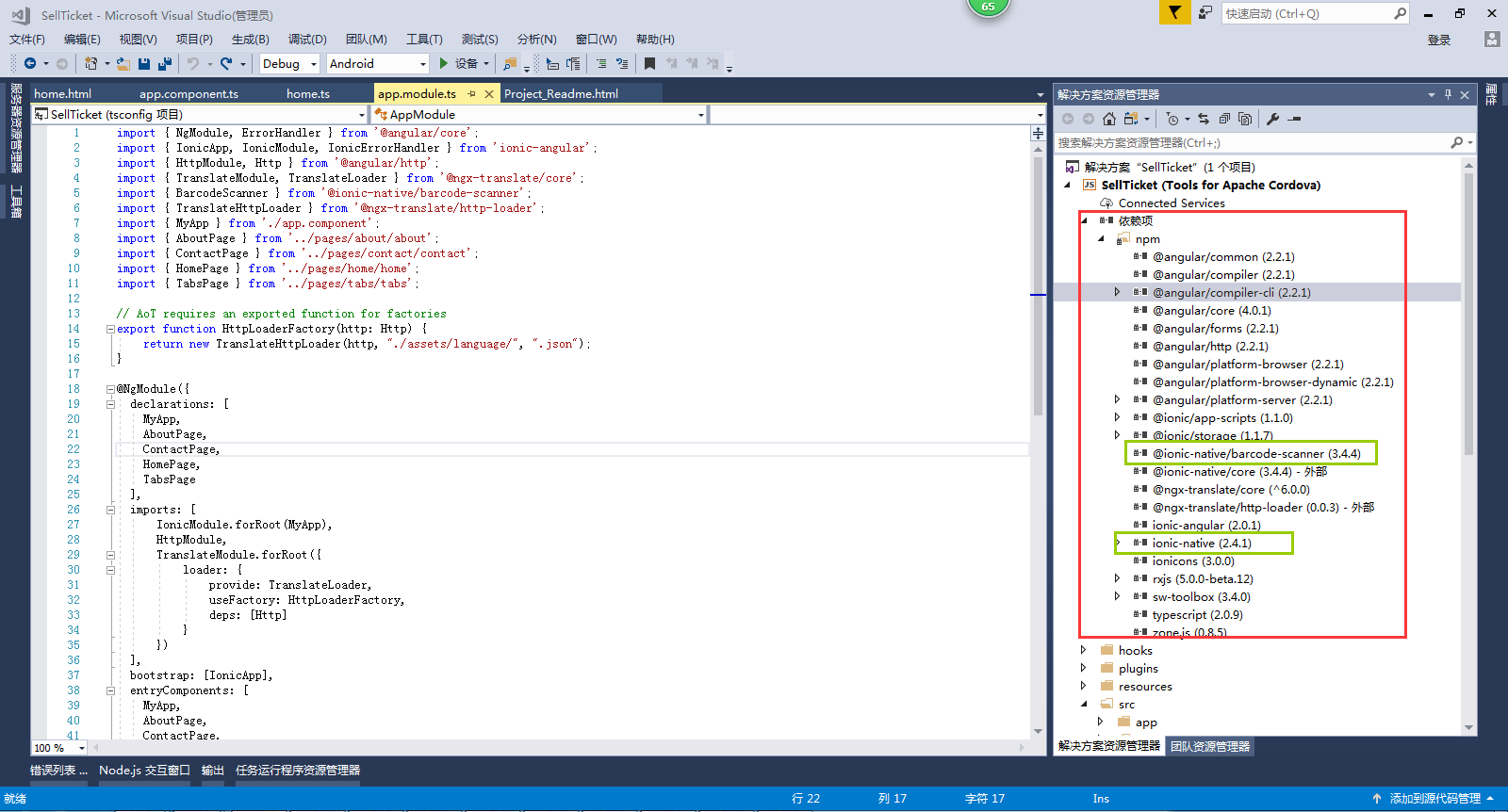The height and width of the screenshot is (812, 1508).
Task: Click the Pending Changes Filter clock icon
Action: coord(1172,119)
